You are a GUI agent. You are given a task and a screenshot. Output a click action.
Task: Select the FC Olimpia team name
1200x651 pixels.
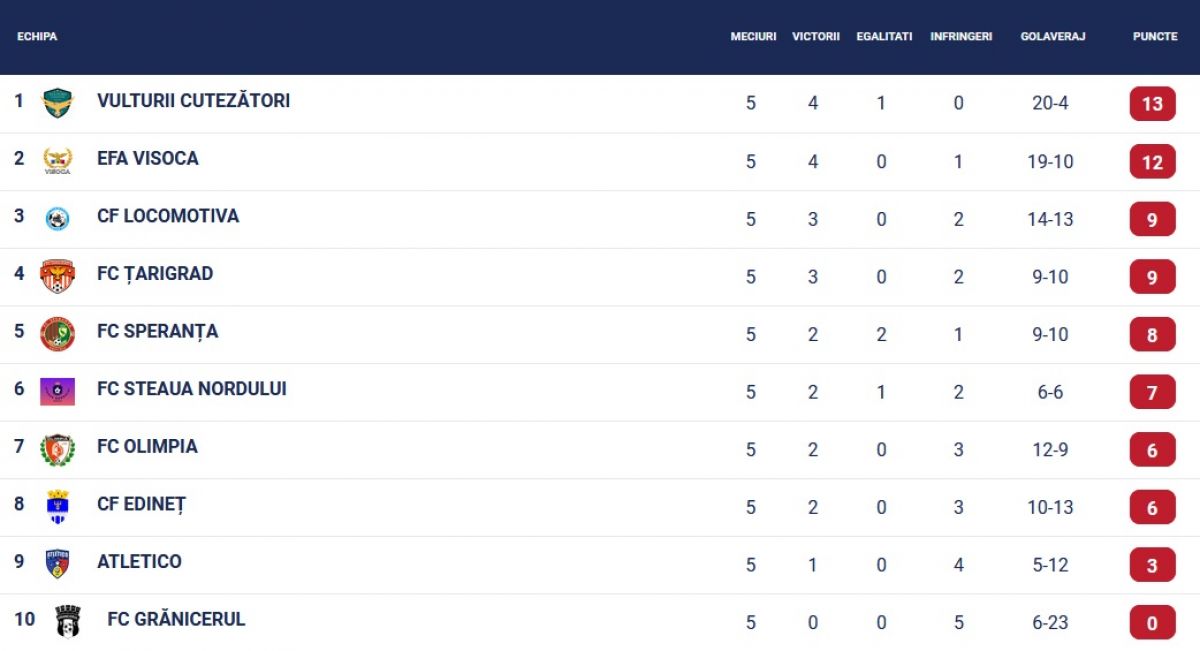[147, 446]
